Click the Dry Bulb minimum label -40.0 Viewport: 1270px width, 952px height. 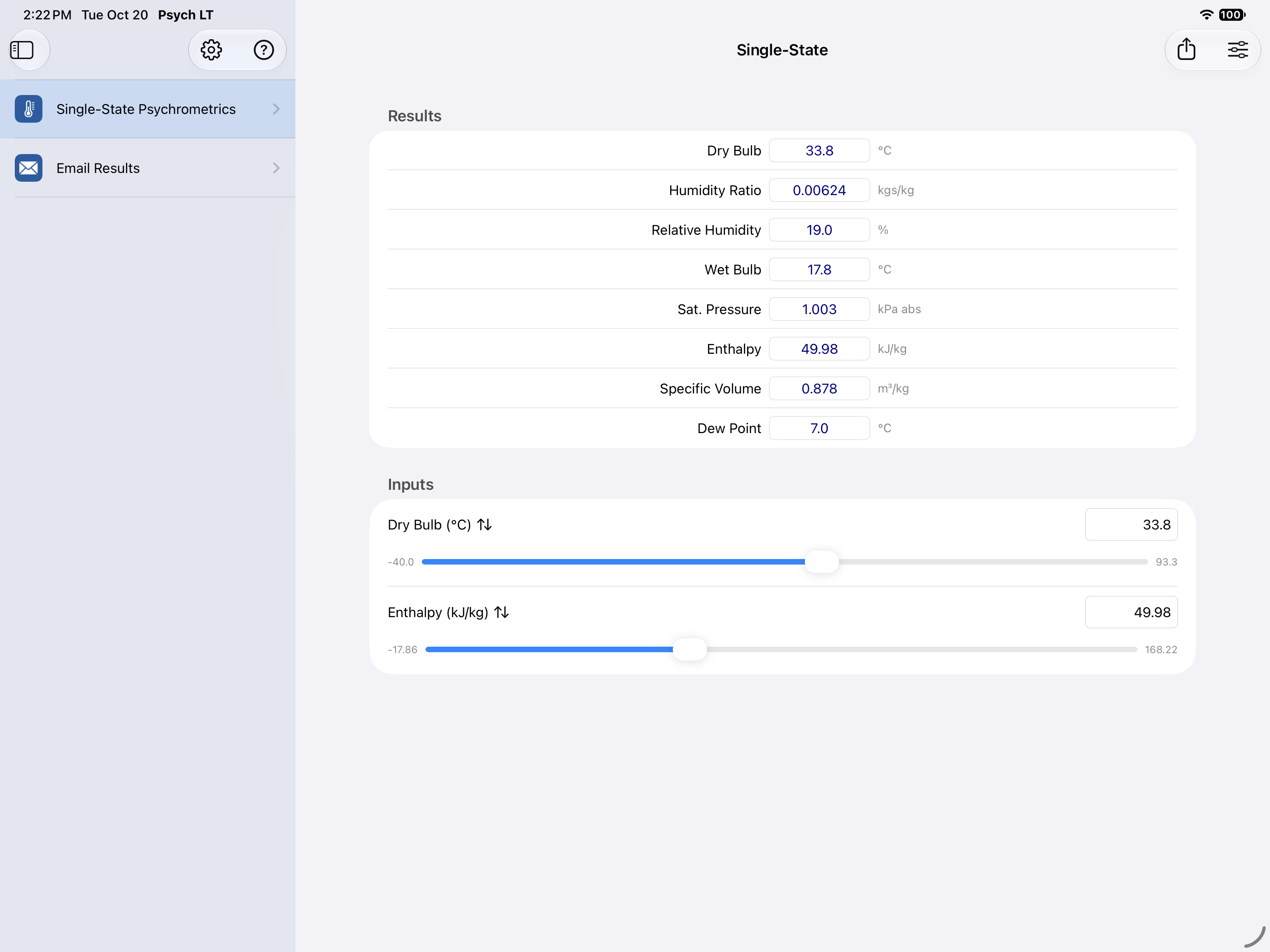[x=401, y=562]
